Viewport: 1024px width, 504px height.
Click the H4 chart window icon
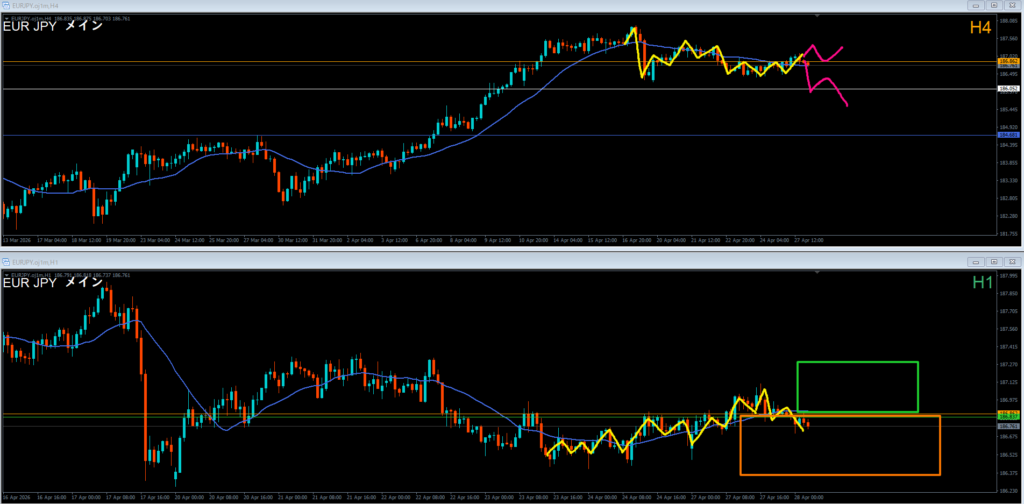point(8,5)
